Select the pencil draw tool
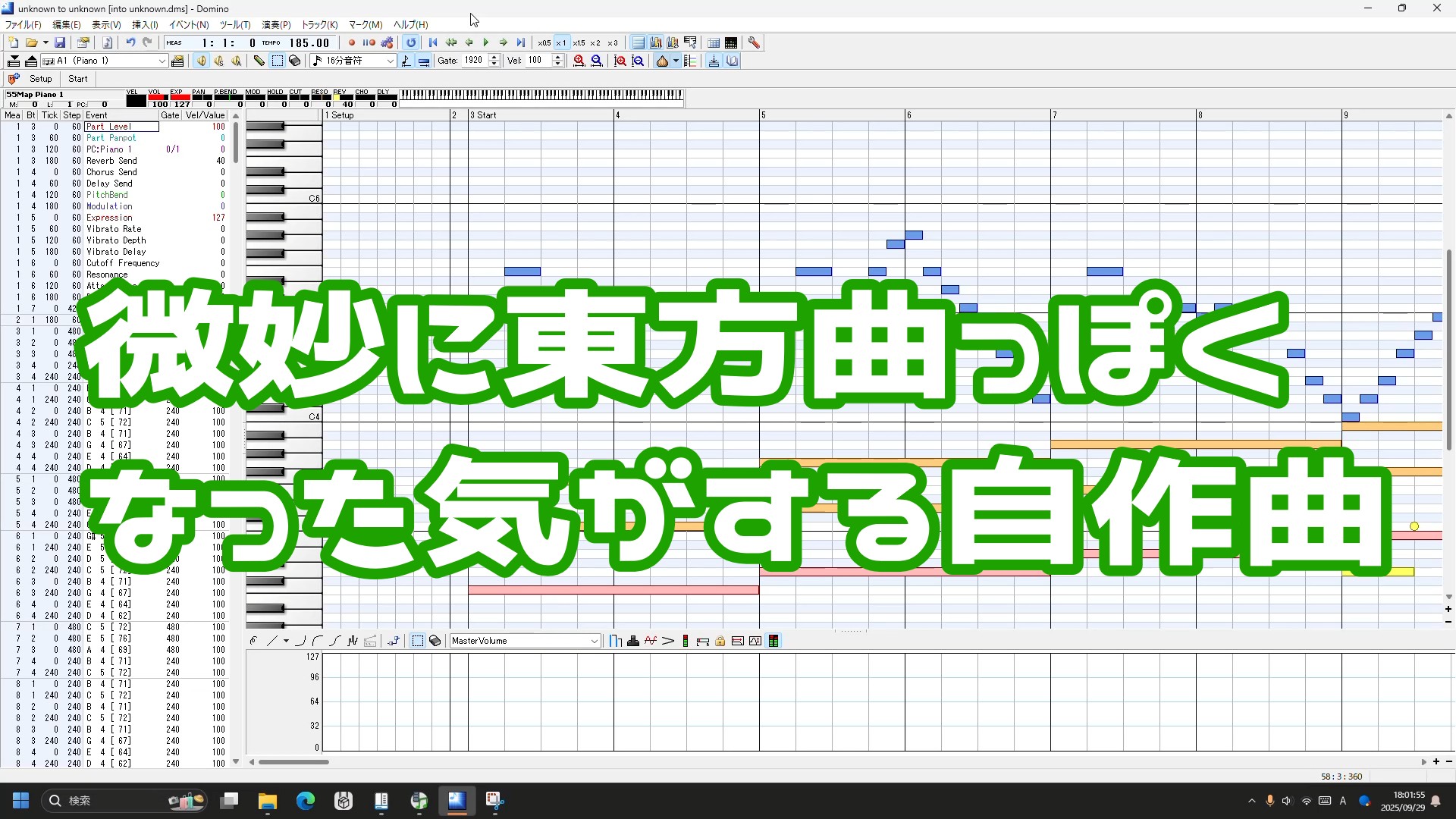This screenshot has height=819, width=1456. point(259,61)
